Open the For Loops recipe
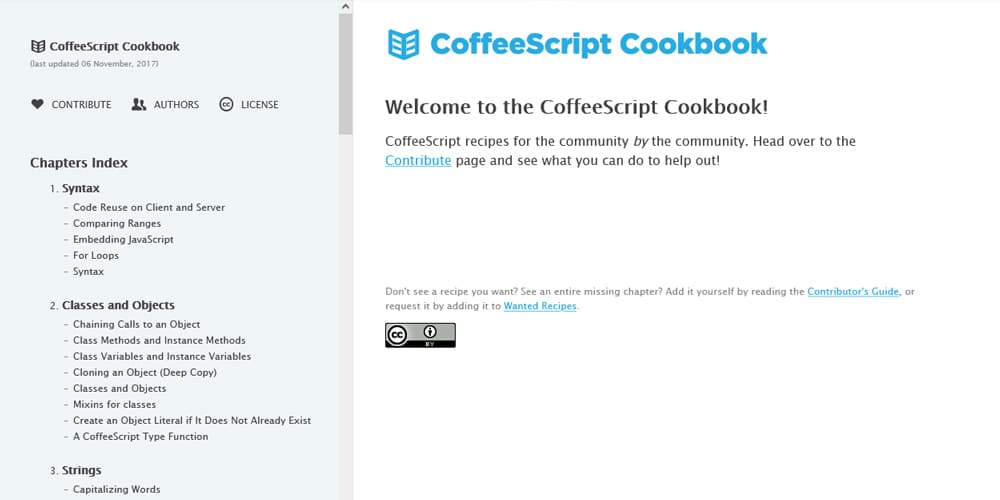 click(96, 255)
